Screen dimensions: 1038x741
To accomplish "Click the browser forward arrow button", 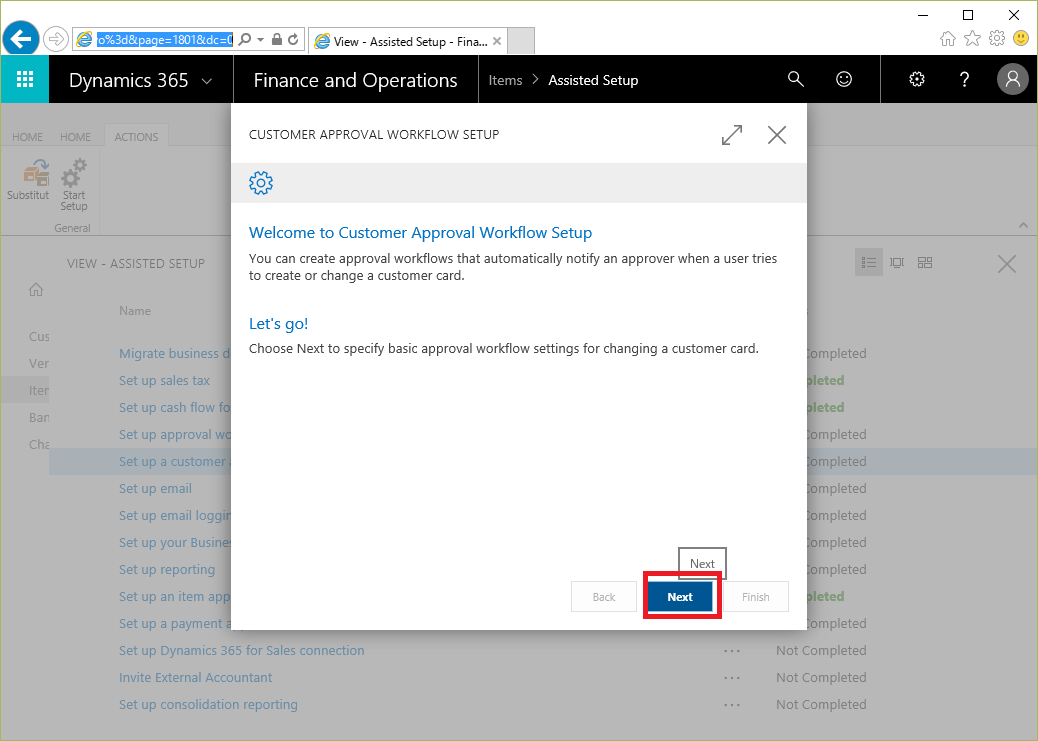I will tap(56, 40).
